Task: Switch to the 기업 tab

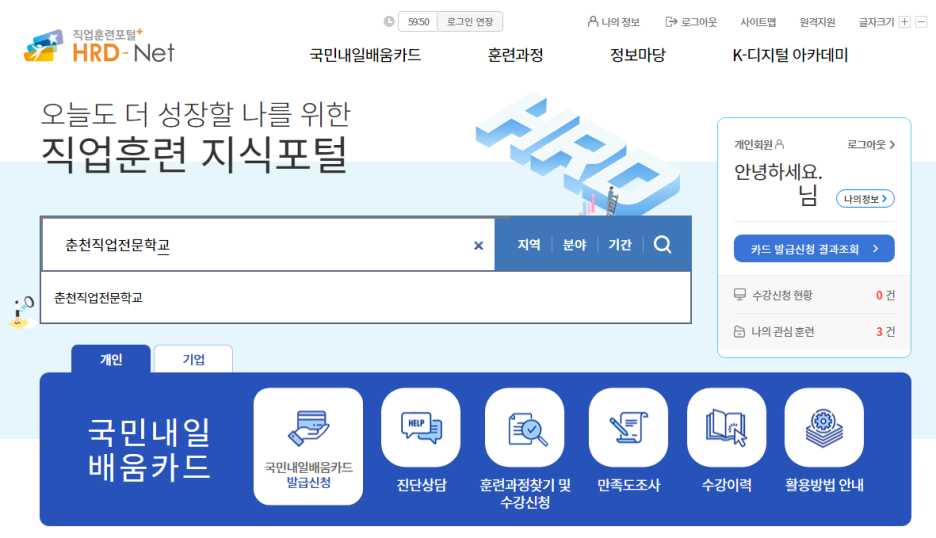Action: point(193,359)
